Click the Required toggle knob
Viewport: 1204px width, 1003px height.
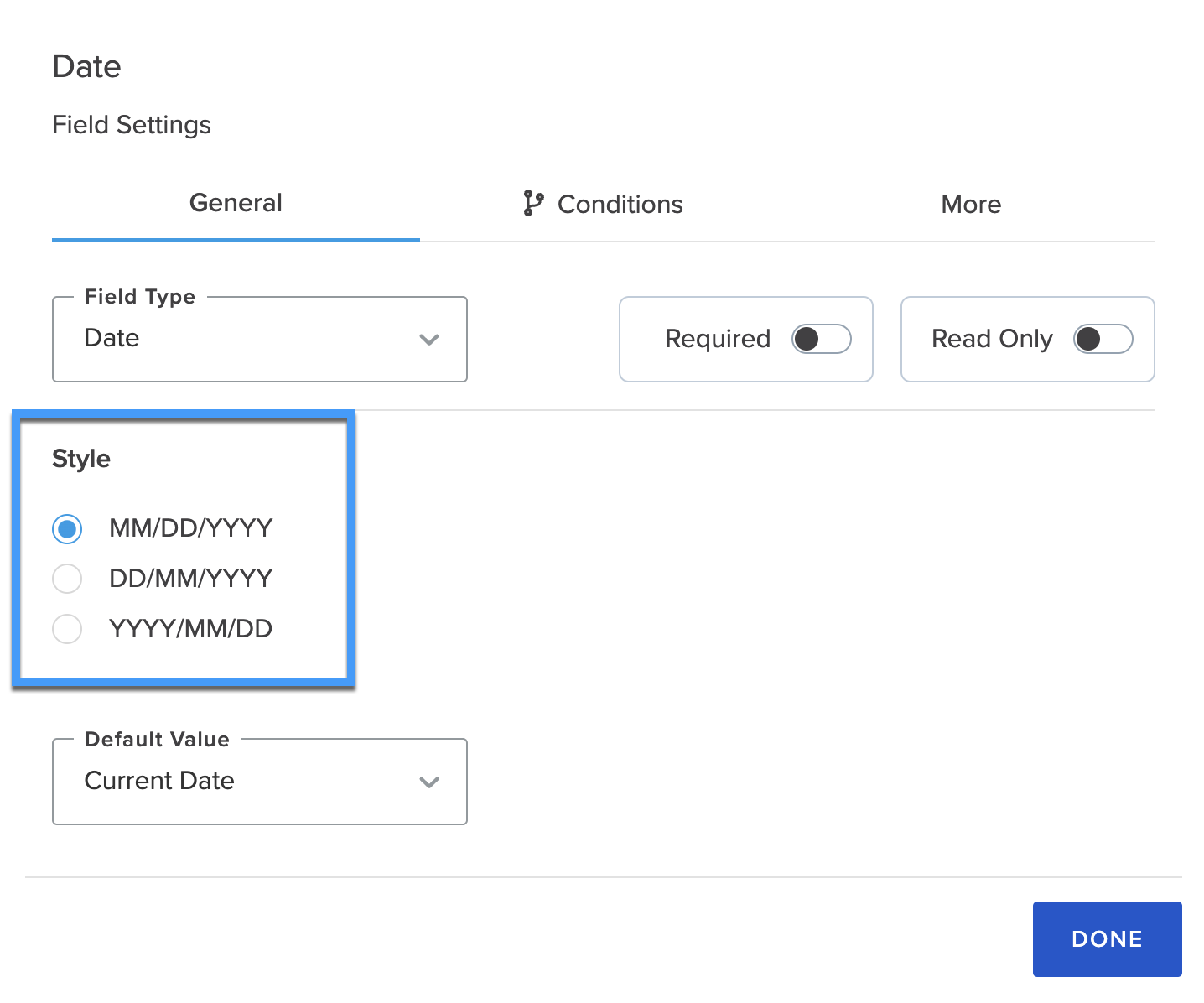point(807,339)
